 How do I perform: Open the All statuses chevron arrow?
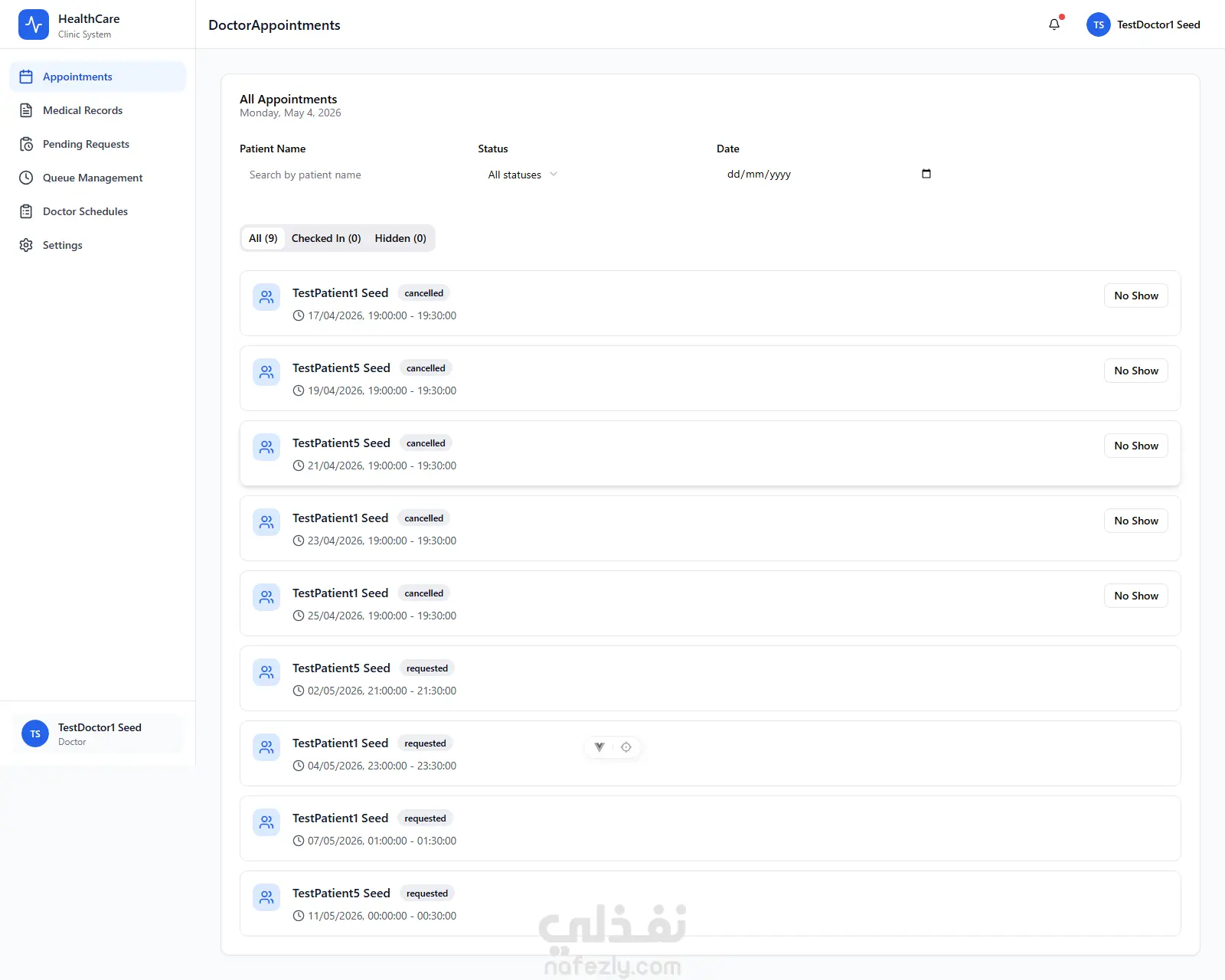coord(554,175)
